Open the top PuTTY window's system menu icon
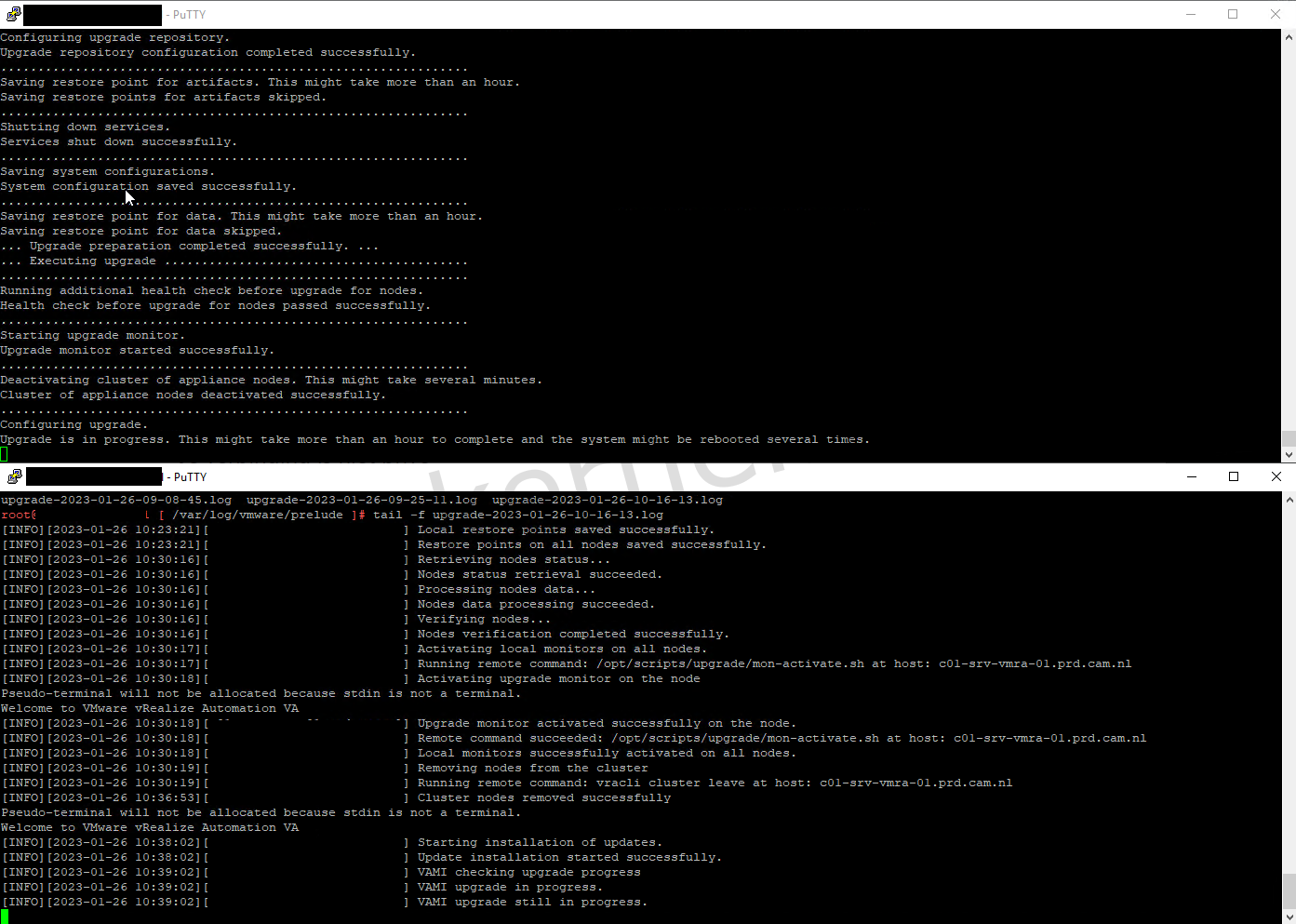 (13, 14)
